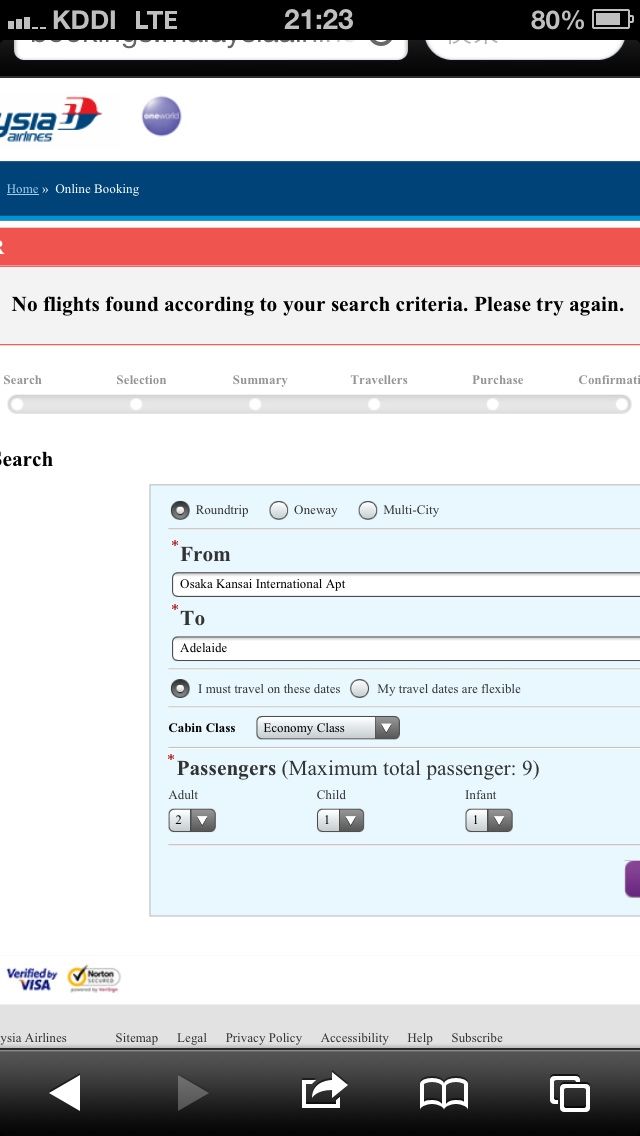The height and width of the screenshot is (1136, 640).
Task: Select the Roundtrip radio button
Action: (x=180, y=510)
